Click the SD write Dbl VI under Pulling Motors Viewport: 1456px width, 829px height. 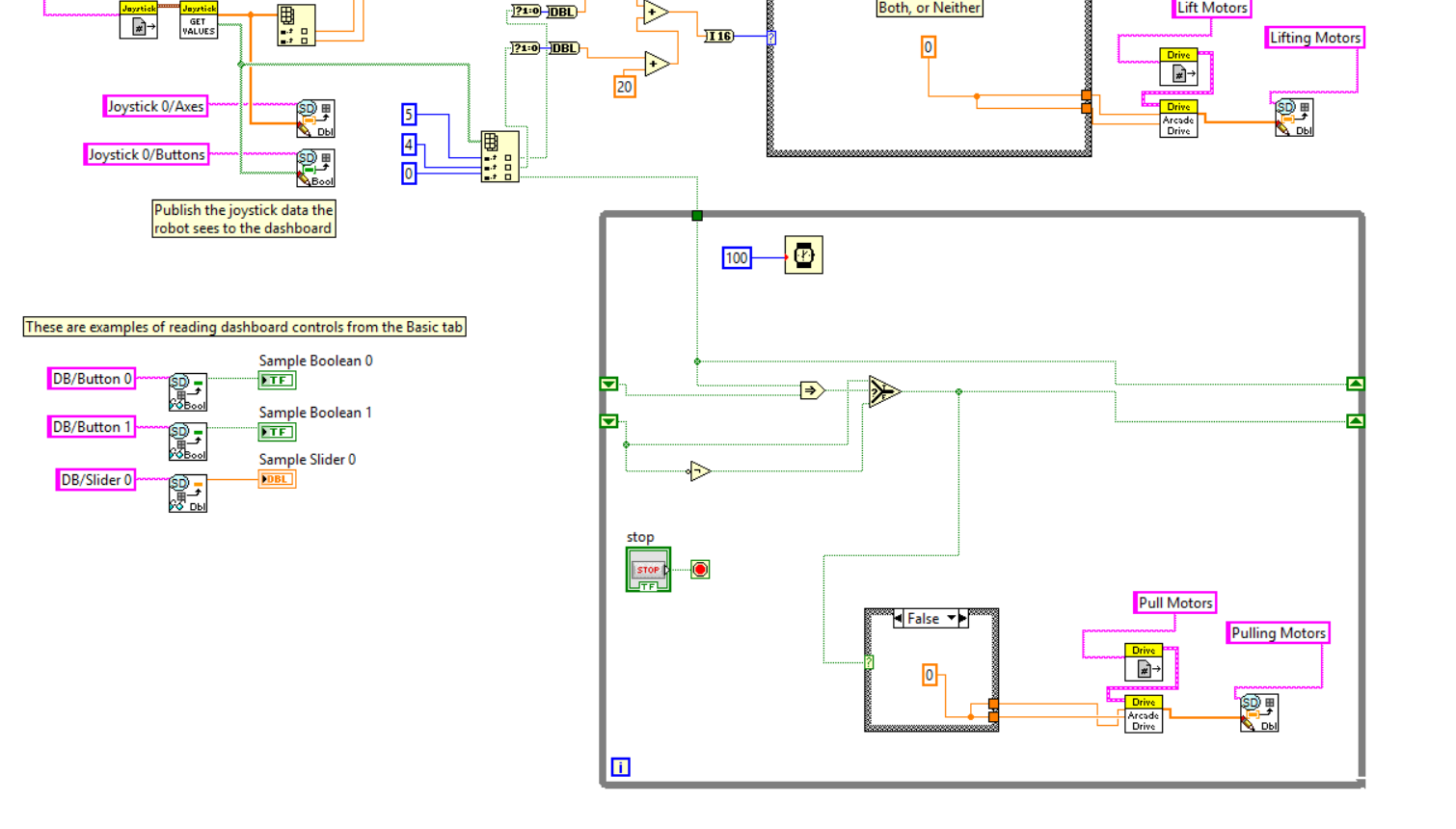1259,713
